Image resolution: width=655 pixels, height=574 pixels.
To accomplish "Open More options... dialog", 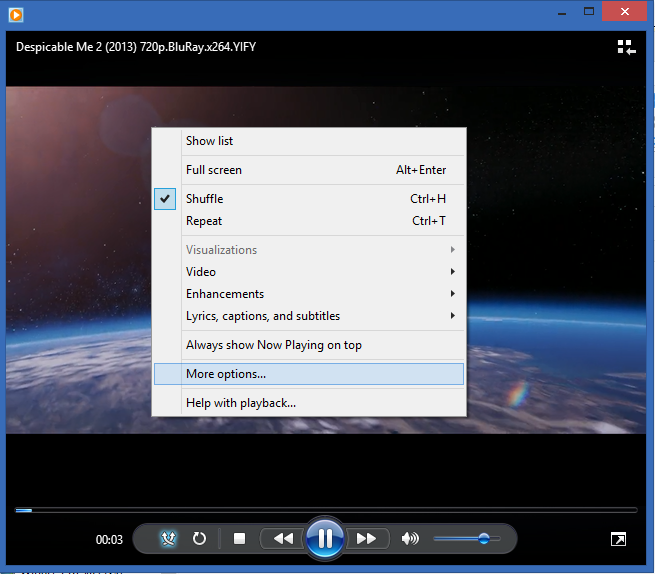I will pos(309,374).
